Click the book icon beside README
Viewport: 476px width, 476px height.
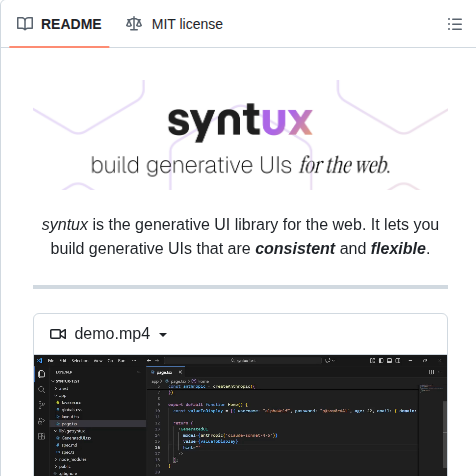click(x=25, y=24)
